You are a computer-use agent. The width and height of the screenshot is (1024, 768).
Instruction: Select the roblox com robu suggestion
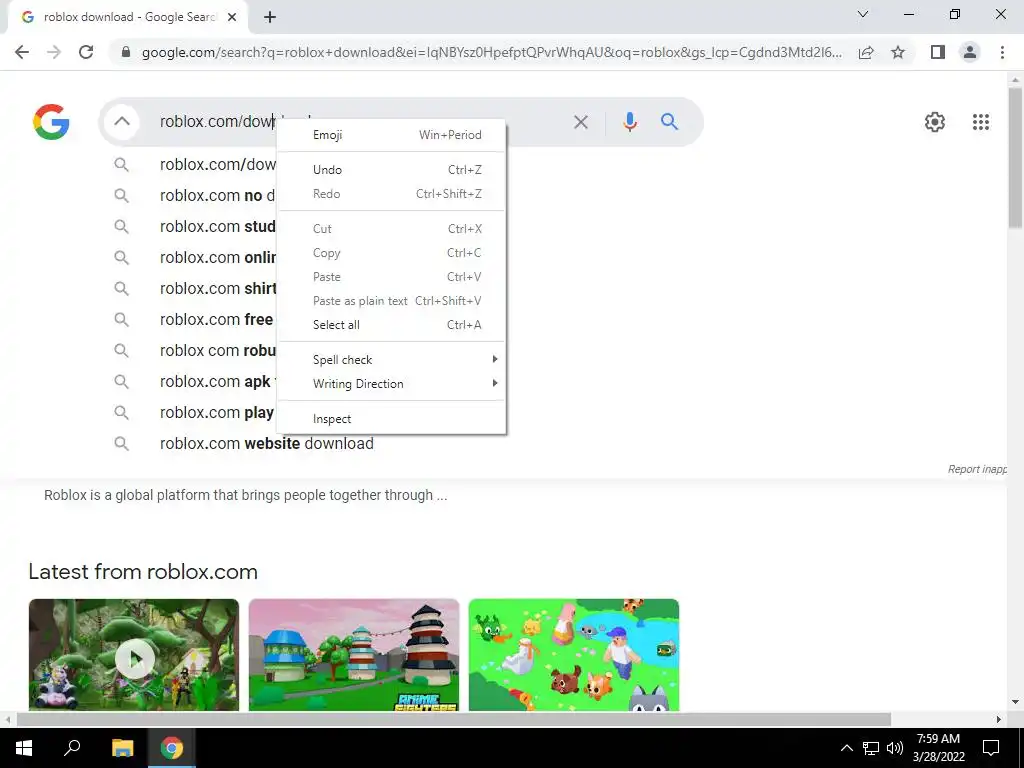pos(218,351)
